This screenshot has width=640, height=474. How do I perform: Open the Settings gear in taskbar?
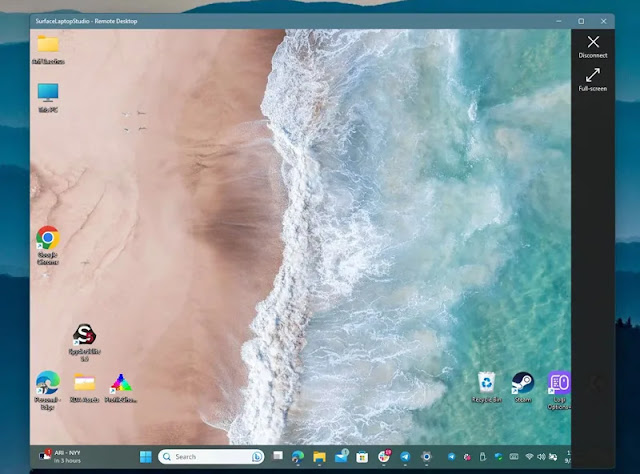tap(427, 456)
